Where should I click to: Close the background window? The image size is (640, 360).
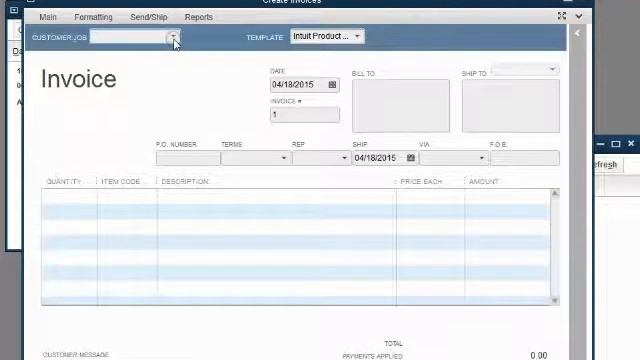pos(631,143)
